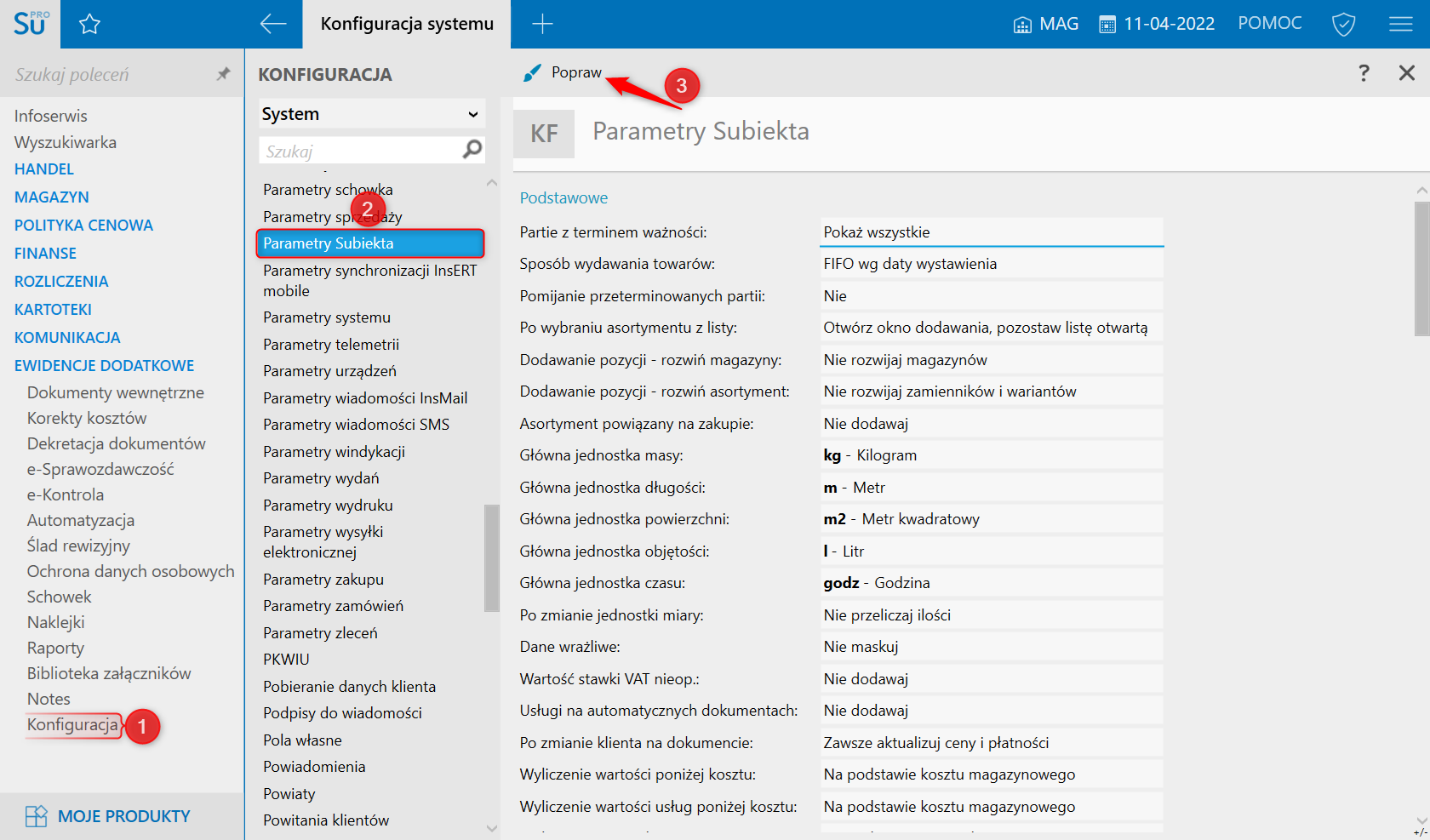Screen dimensions: 1430x840
Task: Click the Popraw brush icon
Action: tap(532, 73)
